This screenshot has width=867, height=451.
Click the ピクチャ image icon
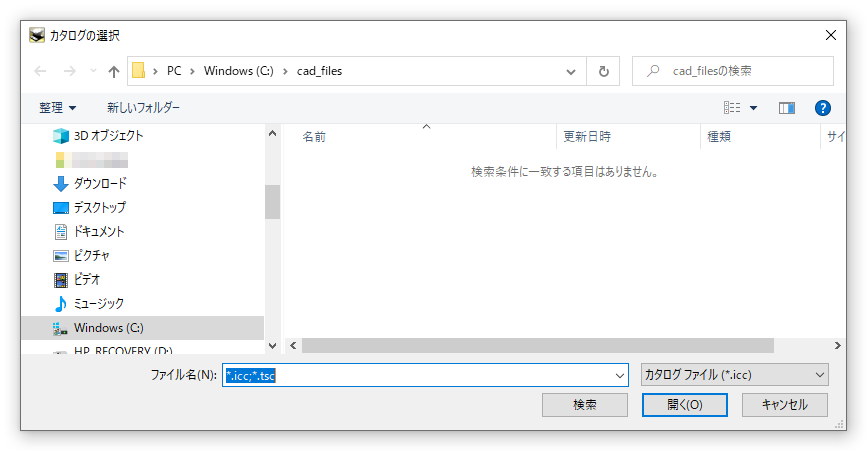click(x=61, y=256)
